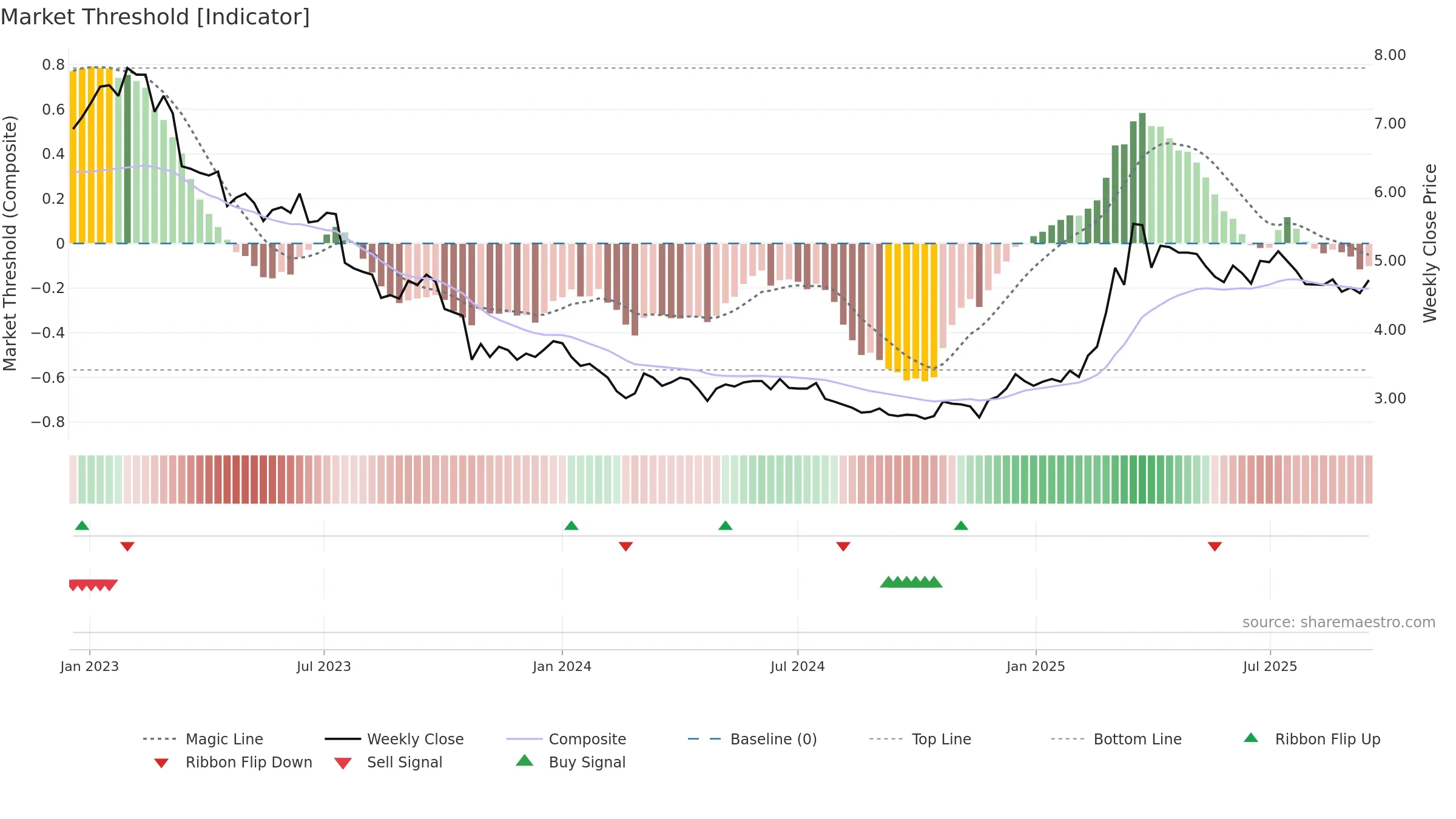1456x819 pixels.
Task: Toggle the Top Line legend entry
Action: pyautogui.click(x=920, y=739)
